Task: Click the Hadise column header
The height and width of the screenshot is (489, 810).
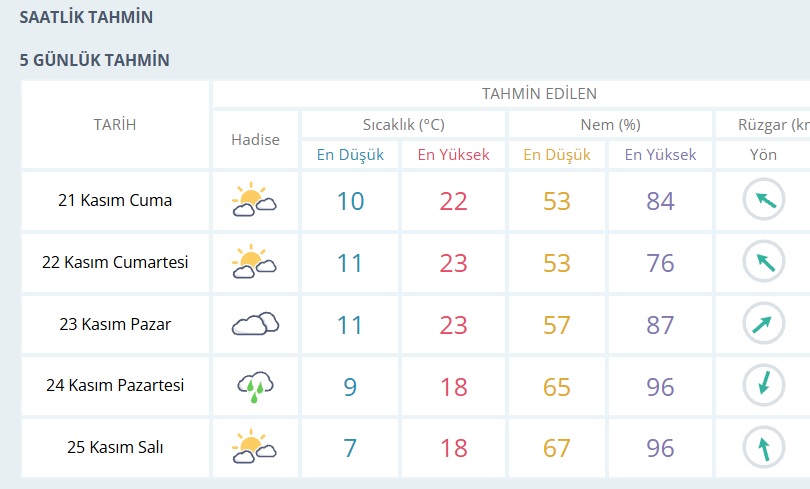Action: [x=255, y=140]
